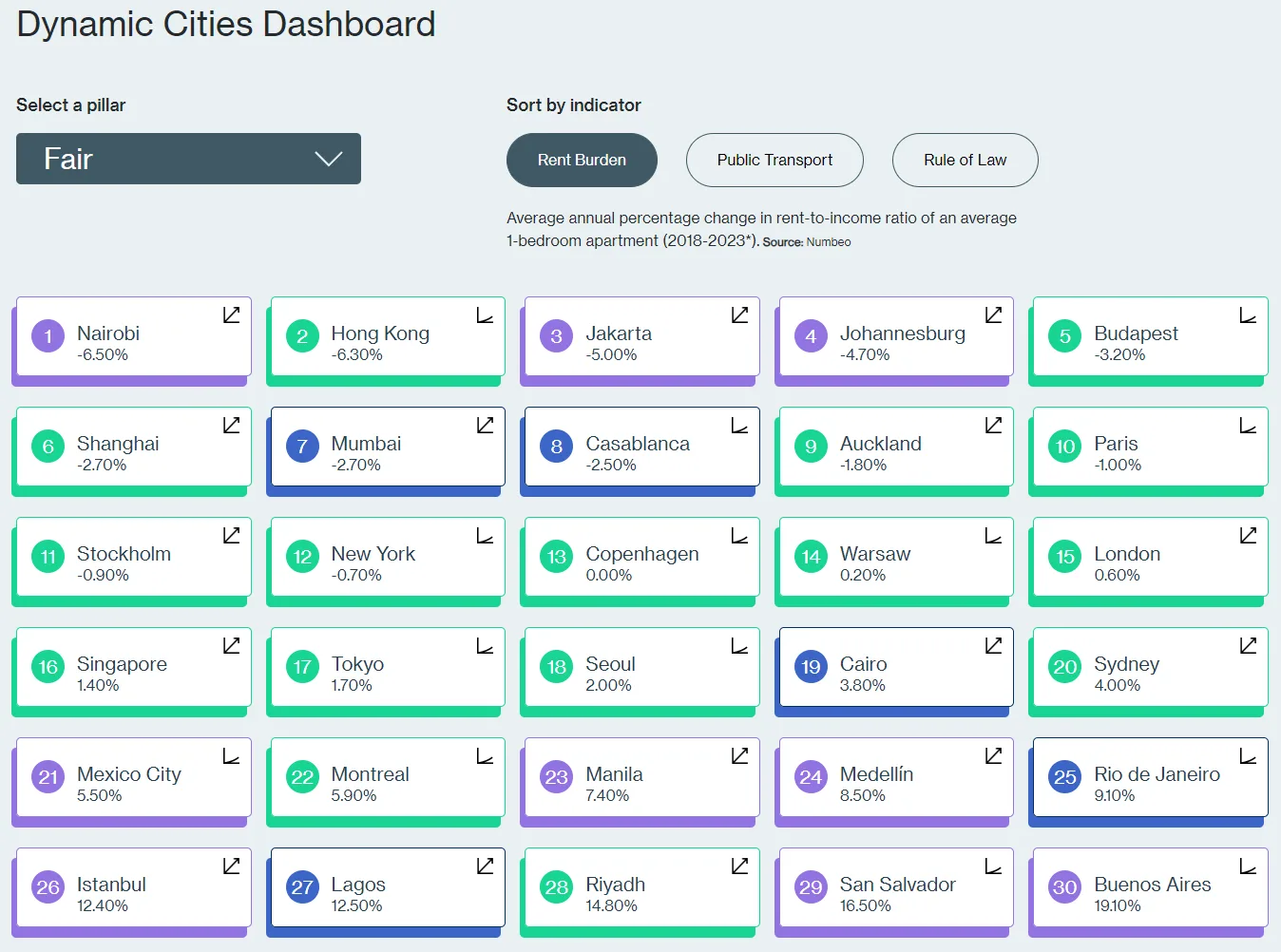Open Johannesburg's trend chart icon
This screenshot has height=952, width=1281.
tap(993, 314)
